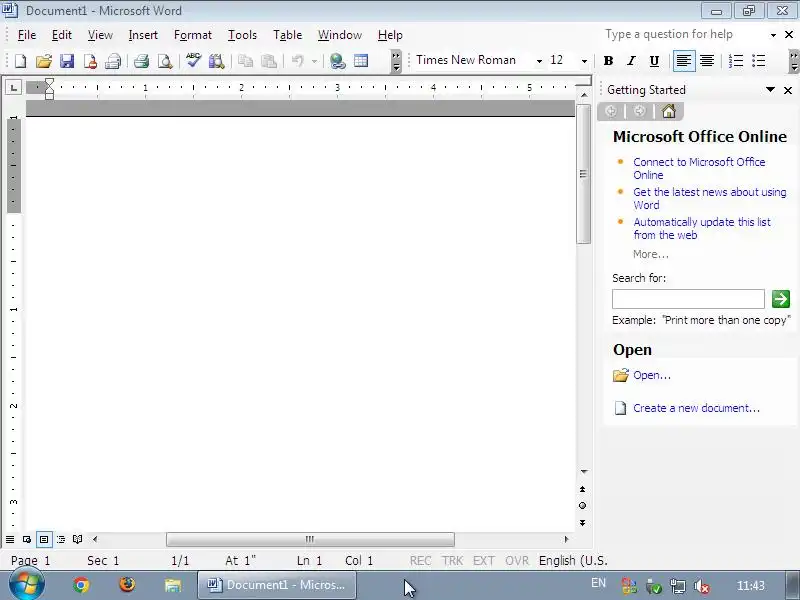Open the Format menu
This screenshot has height=600, width=800.
(192, 35)
